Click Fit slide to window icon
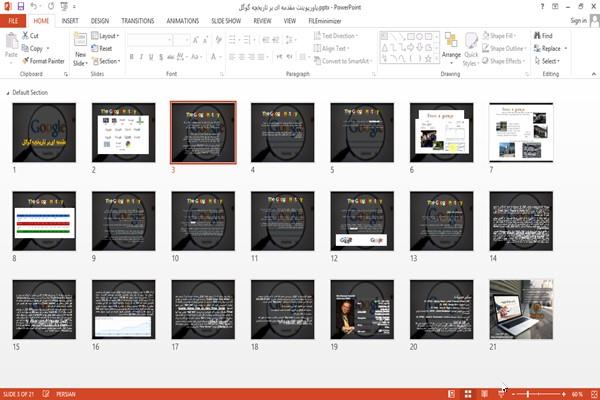This screenshot has width=600, height=400. pos(594,394)
